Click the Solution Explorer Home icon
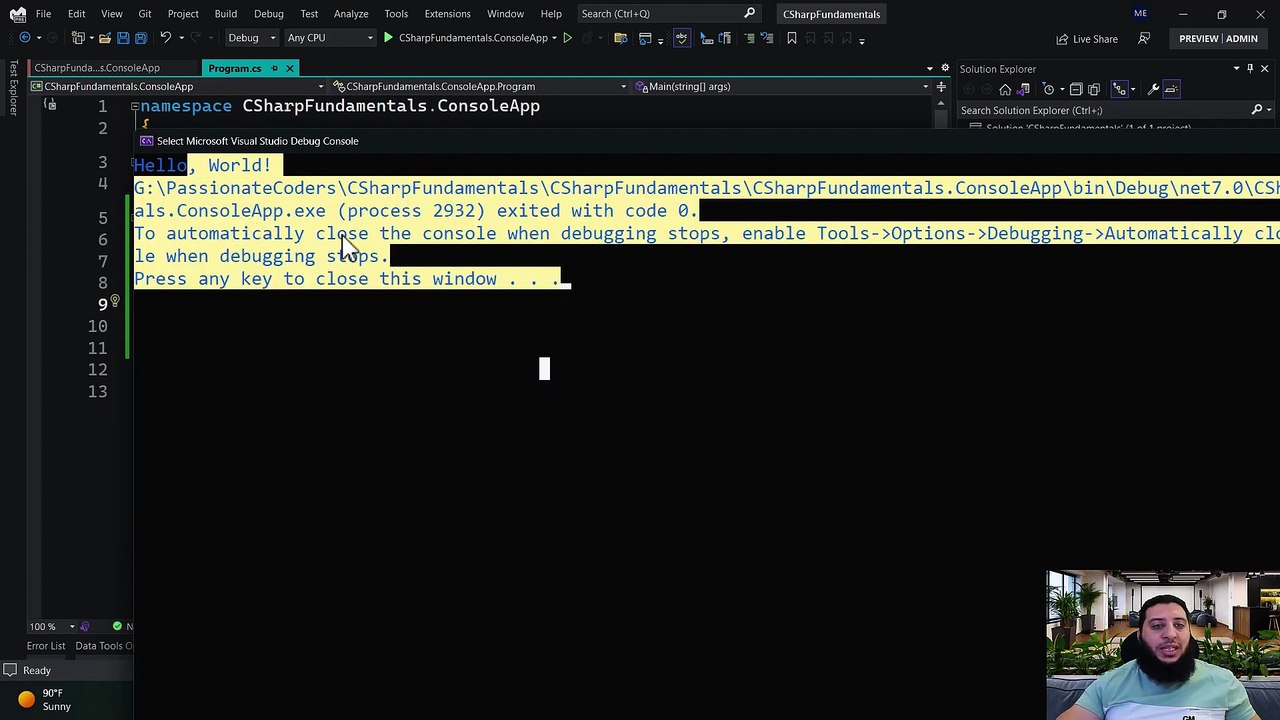The width and height of the screenshot is (1280, 720). [x=1005, y=89]
